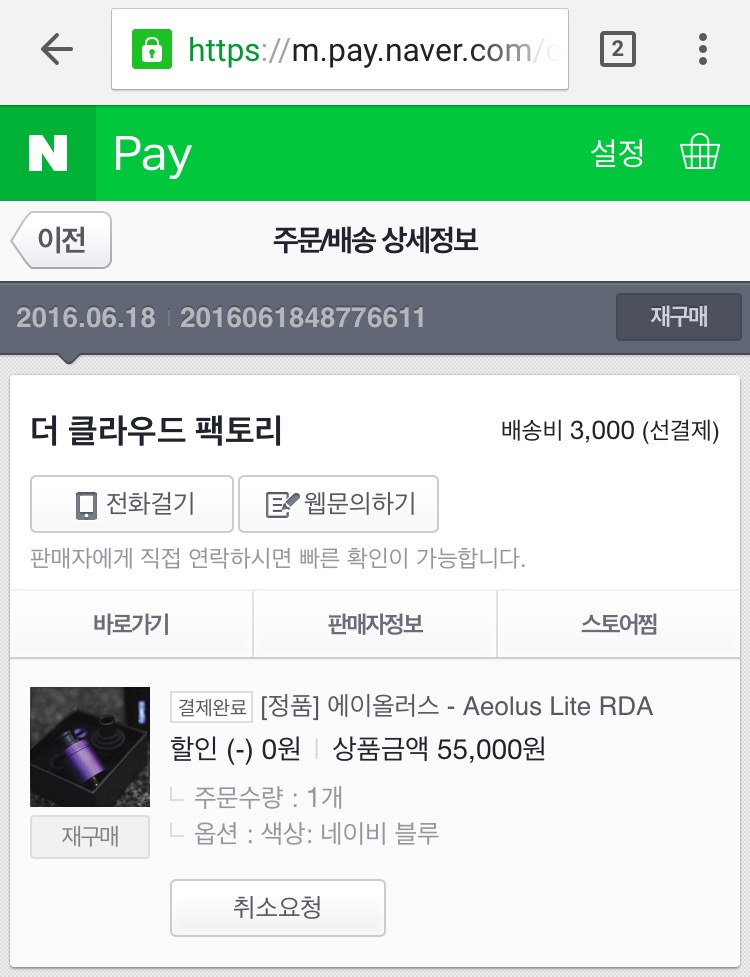Select the 판매자정보 tab
This screenshot has height=977, width=750.
[375, 625]
